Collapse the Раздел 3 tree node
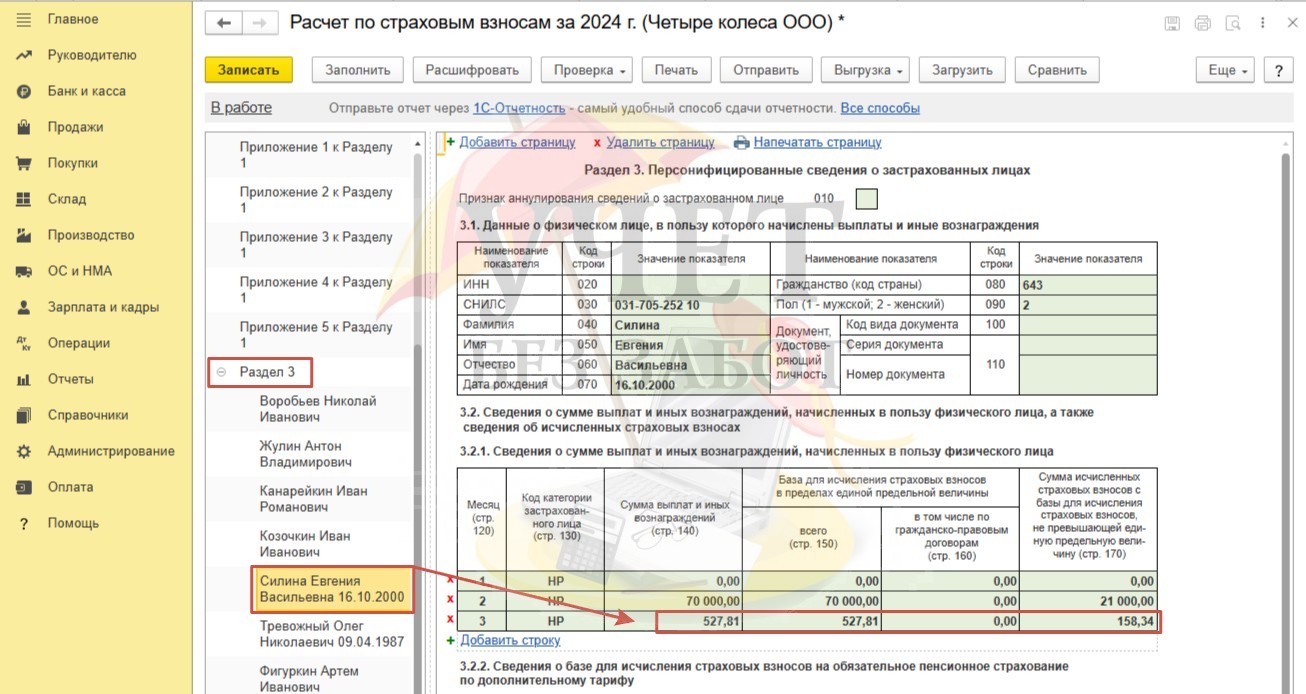This screenshot has width=1306, height=694. pyautogui.click(x=221, y=372)
